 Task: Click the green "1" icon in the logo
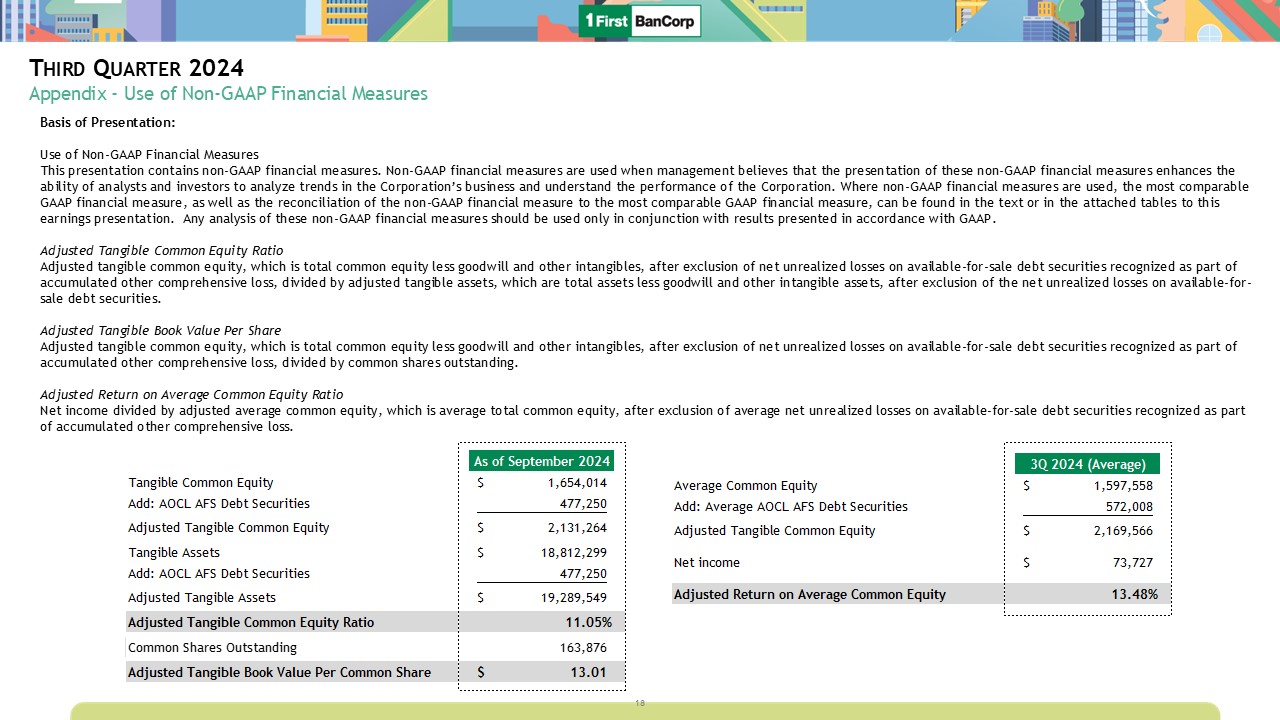coord(590,21)
